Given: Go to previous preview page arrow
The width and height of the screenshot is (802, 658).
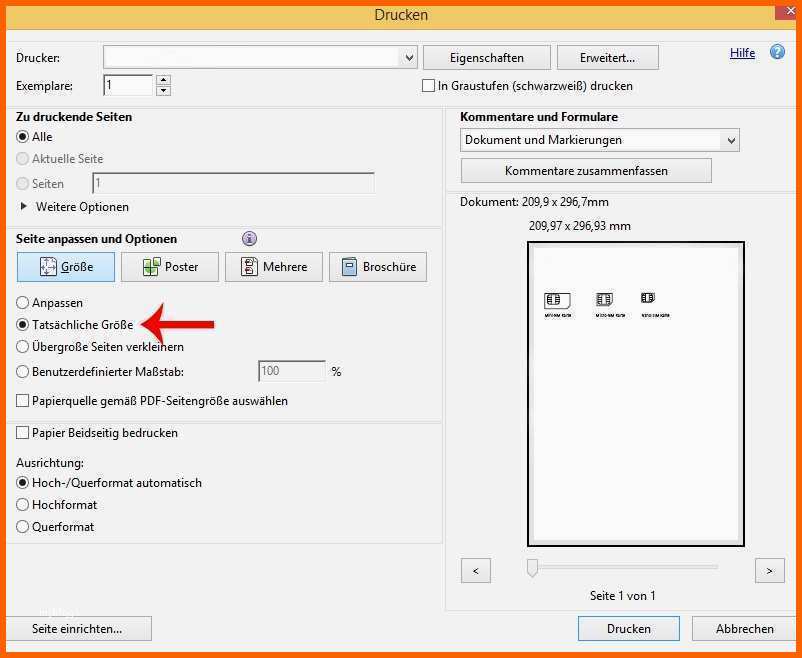Looking at the screenshot, I should coord(475,570).
